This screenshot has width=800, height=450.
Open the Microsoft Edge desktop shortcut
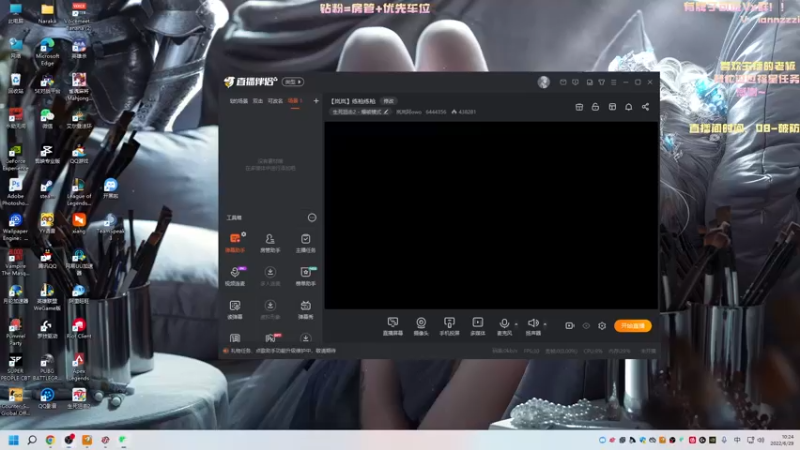click(x=47, y=52)
